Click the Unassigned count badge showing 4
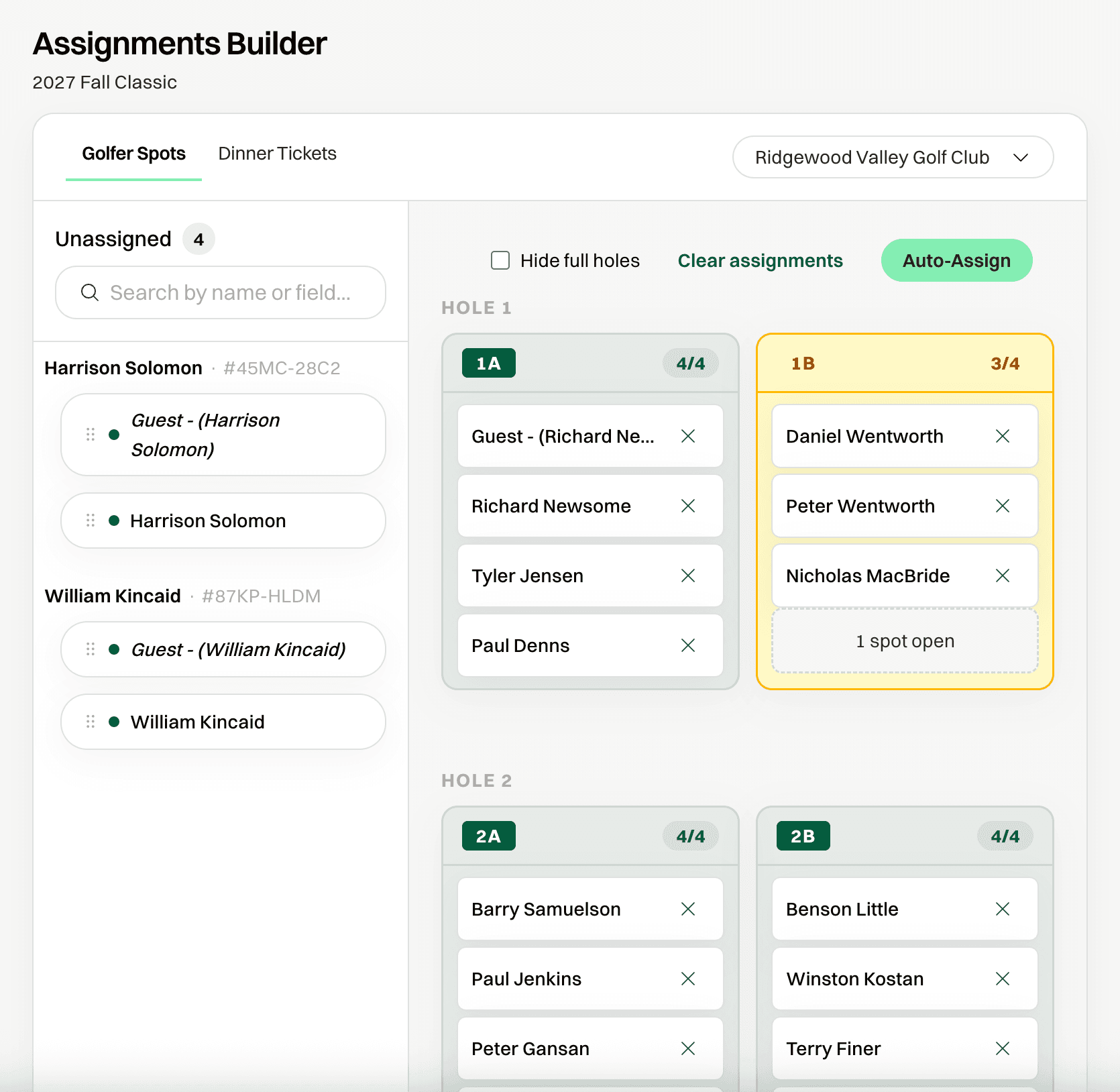The height and width of the screenshot is (1092, 1120). click(199, 239)
